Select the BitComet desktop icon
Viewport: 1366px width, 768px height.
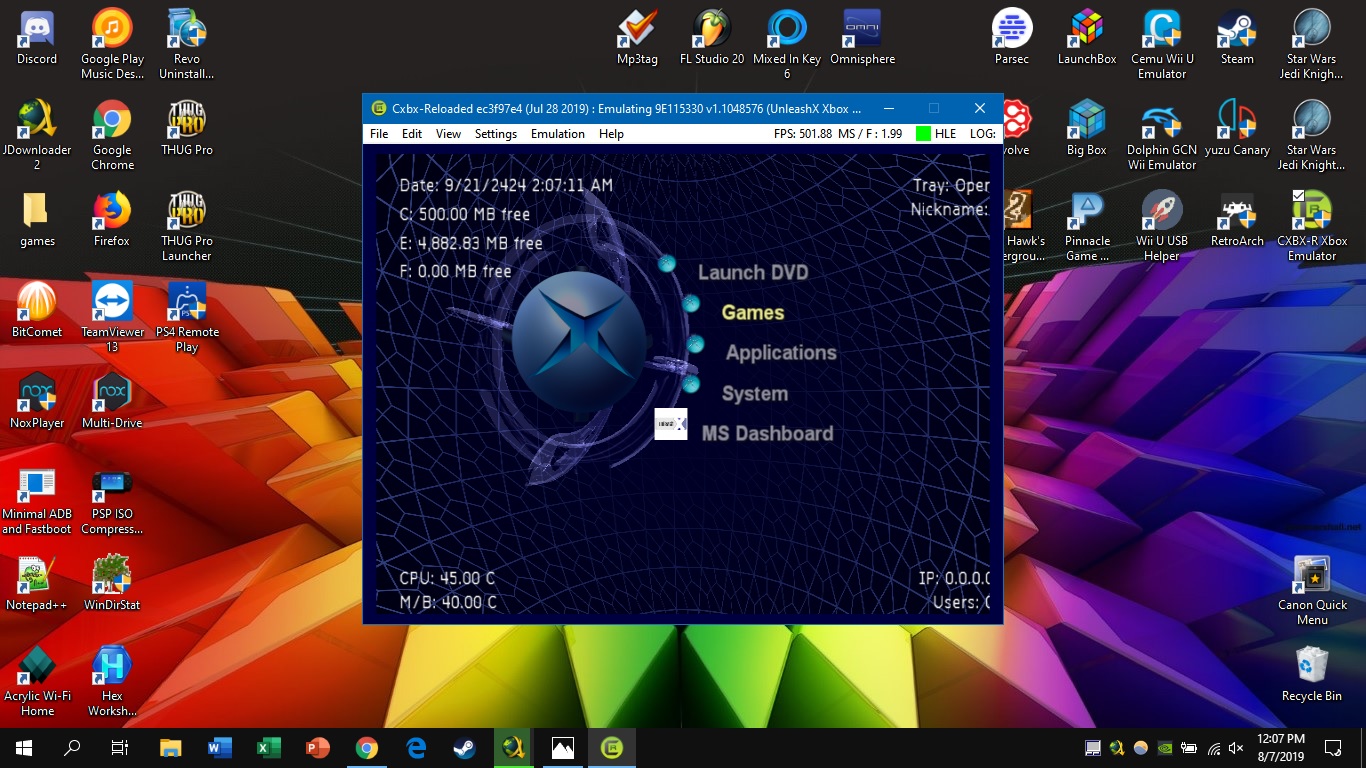(x=37, y=311)
